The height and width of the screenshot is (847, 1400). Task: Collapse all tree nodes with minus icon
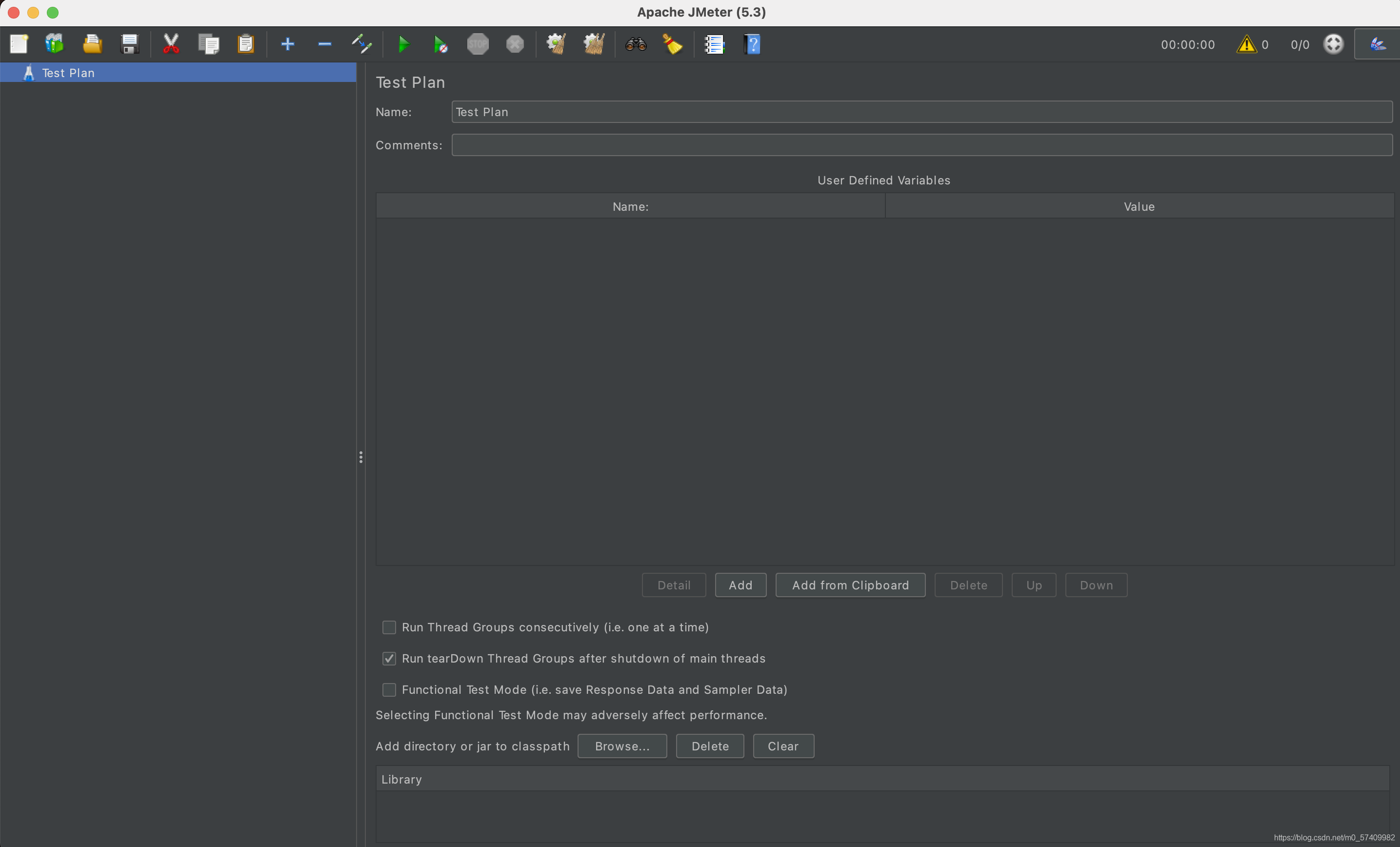[x=324, y=44]
